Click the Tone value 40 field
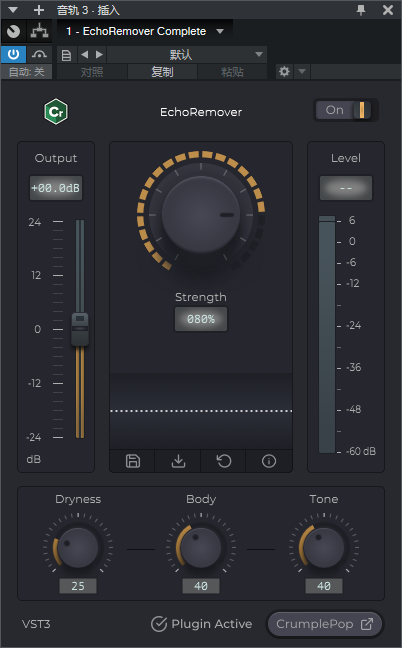The height and width of the screenshot is (648, 402). [324, 586]
